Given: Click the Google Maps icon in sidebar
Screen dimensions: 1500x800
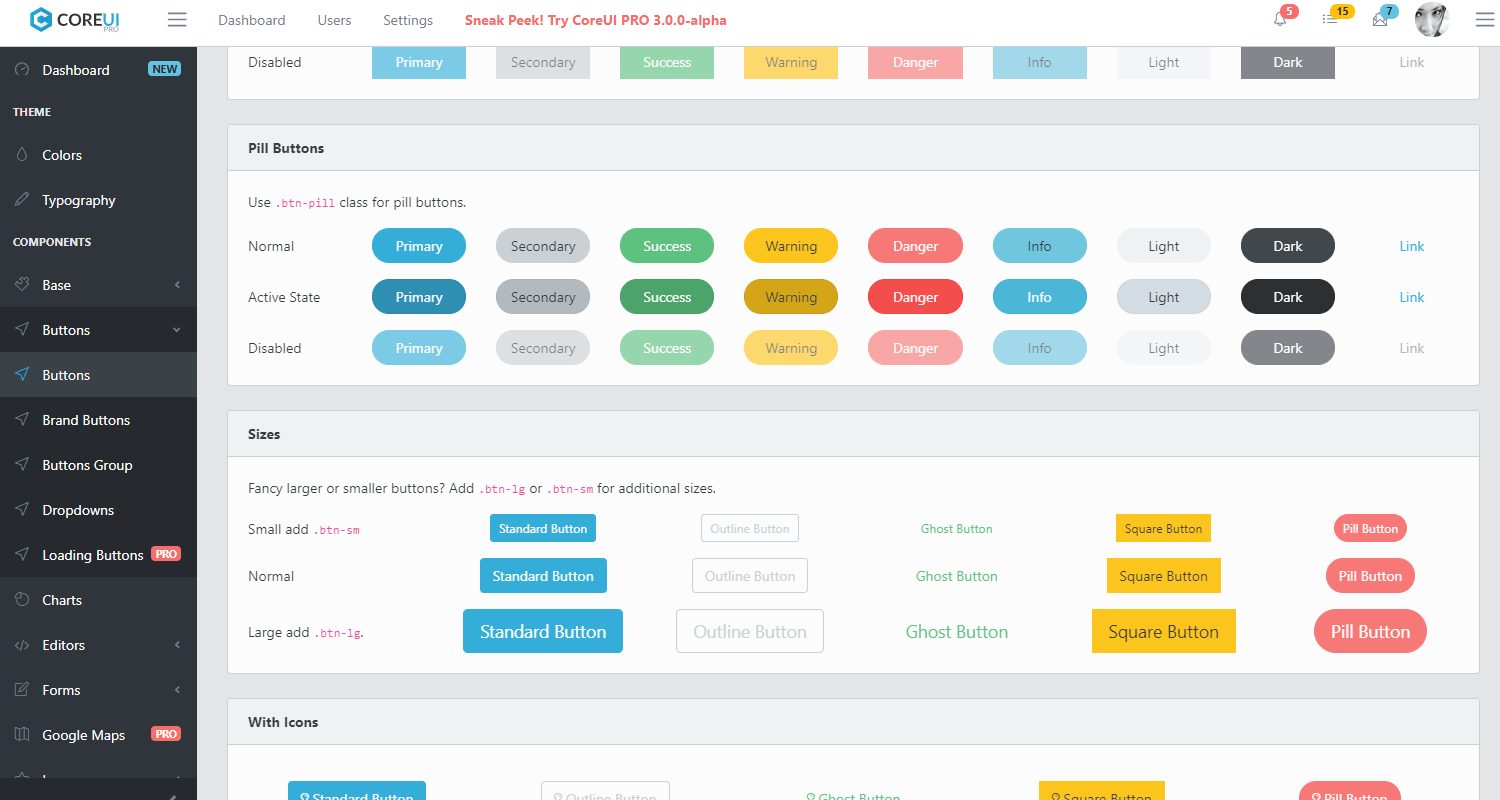Looking at the screenshot, I should tap(22, 735).
